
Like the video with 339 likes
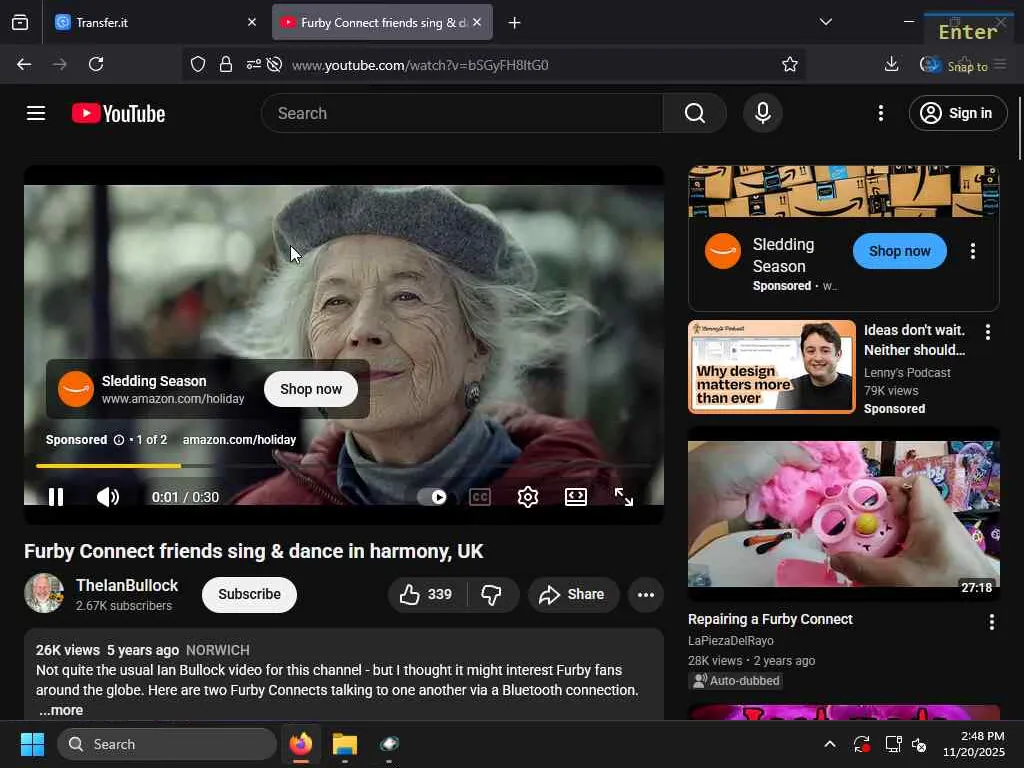(x=427, y=594)
